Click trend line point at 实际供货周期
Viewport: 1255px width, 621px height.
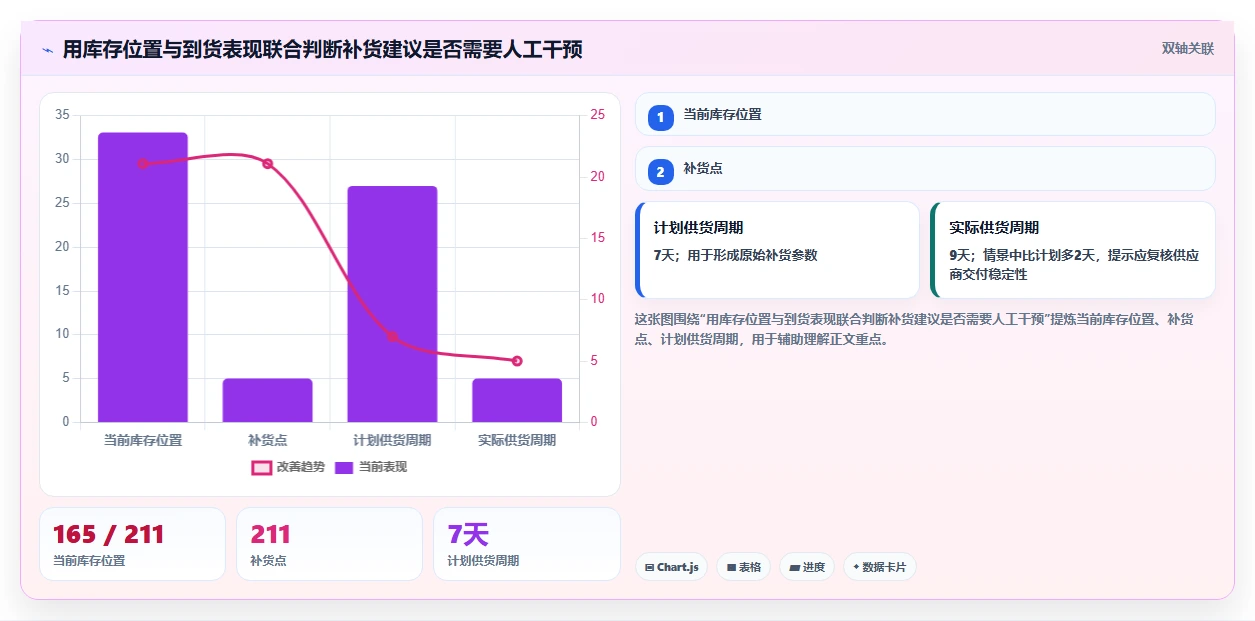(517, 361)
